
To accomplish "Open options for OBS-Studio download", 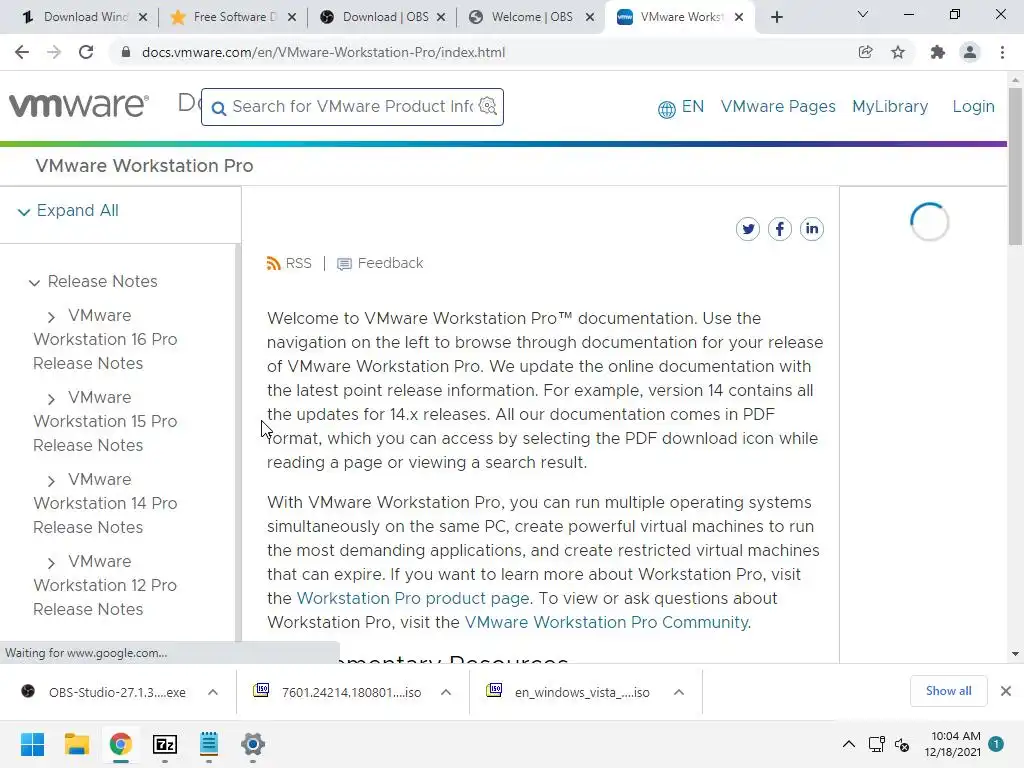I will 213,692.
